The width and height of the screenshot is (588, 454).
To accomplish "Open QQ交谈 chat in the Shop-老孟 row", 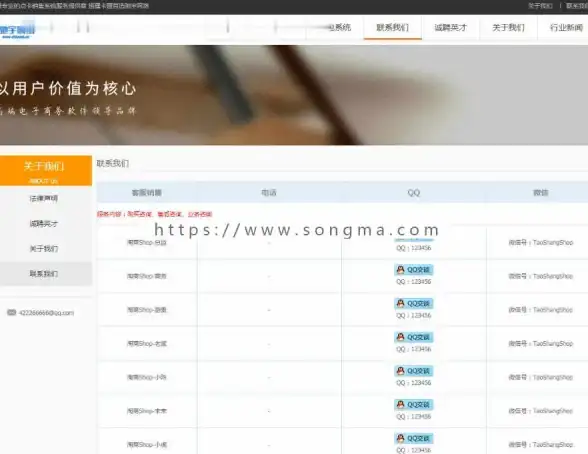I will [x=414, y=337].
